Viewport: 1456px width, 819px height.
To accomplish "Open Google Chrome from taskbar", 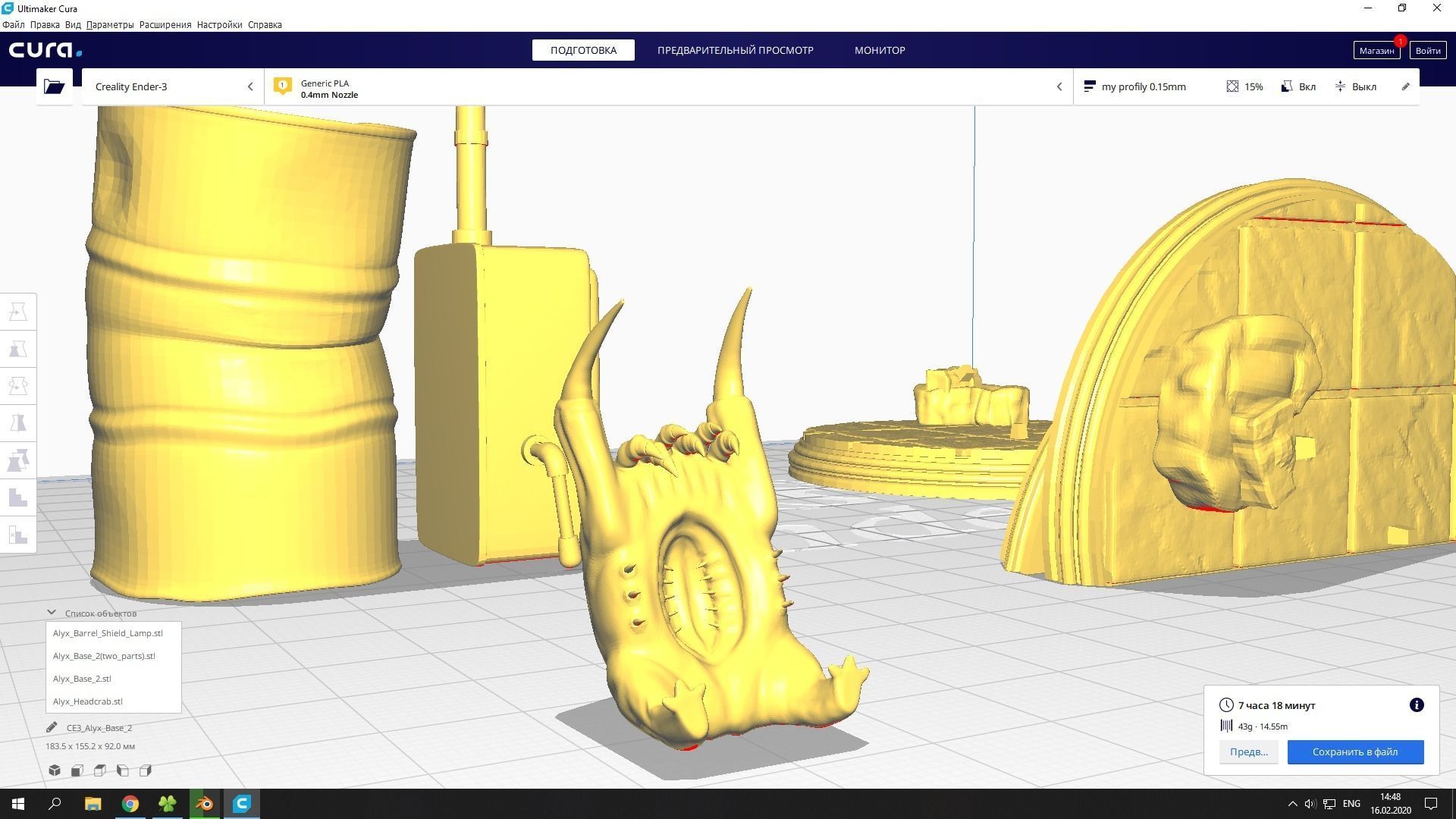I will [x=130, y=804].
